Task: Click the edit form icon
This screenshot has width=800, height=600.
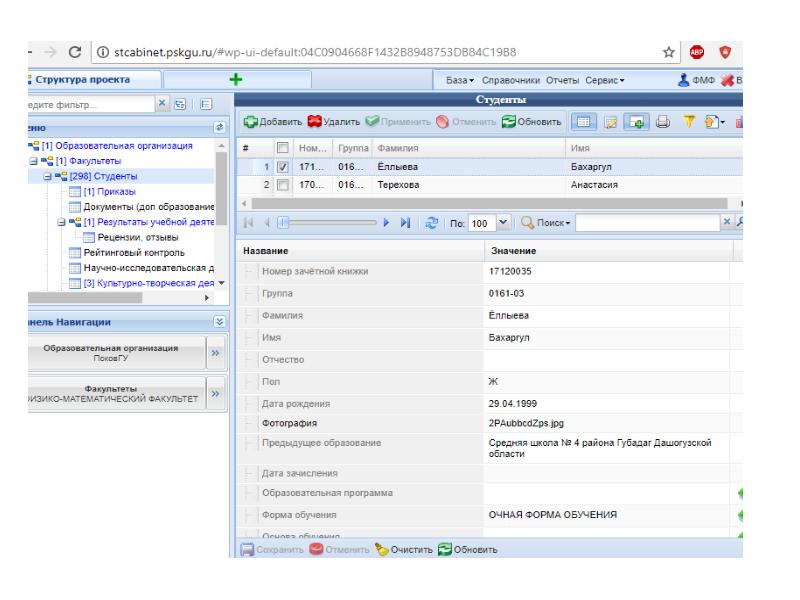Action: click(x=610, y=122)
